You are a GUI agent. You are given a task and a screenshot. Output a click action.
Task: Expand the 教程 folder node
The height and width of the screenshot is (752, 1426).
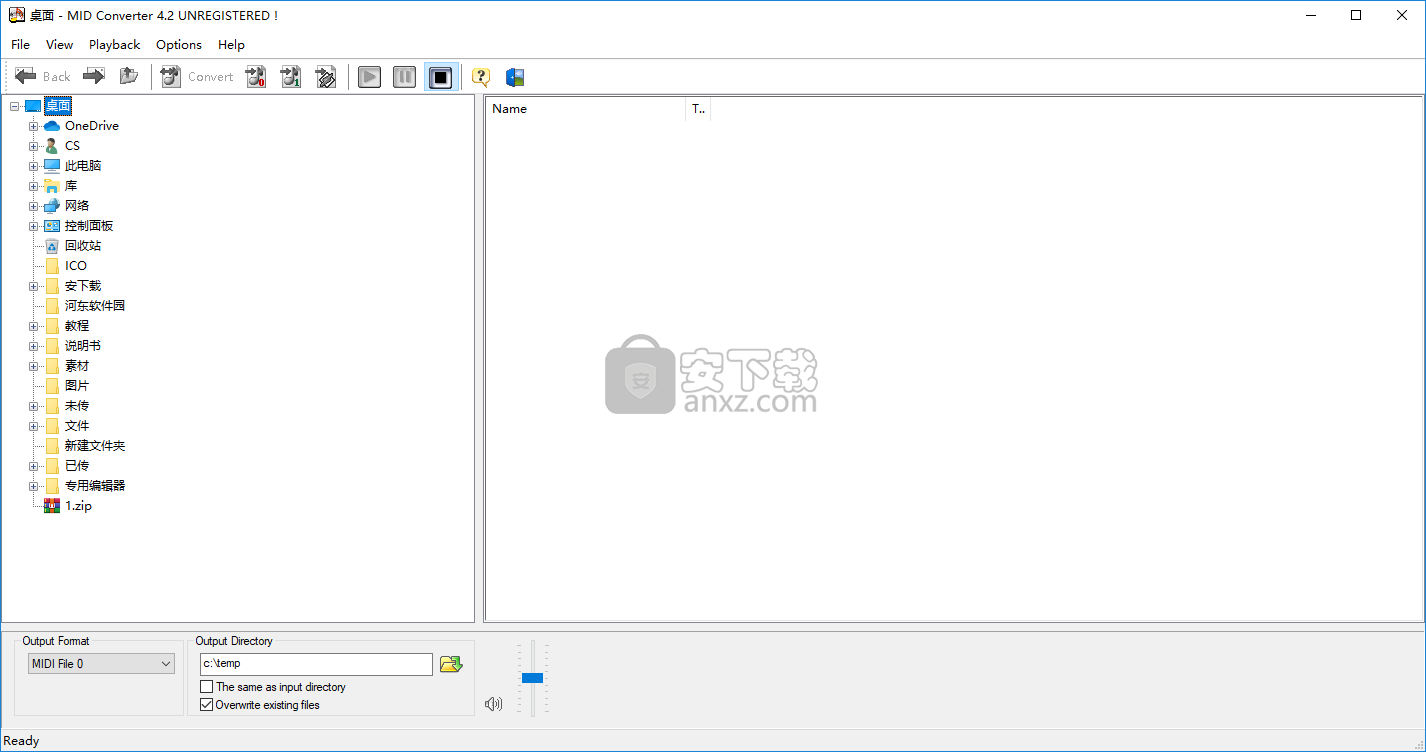click(x=34, y=326)
